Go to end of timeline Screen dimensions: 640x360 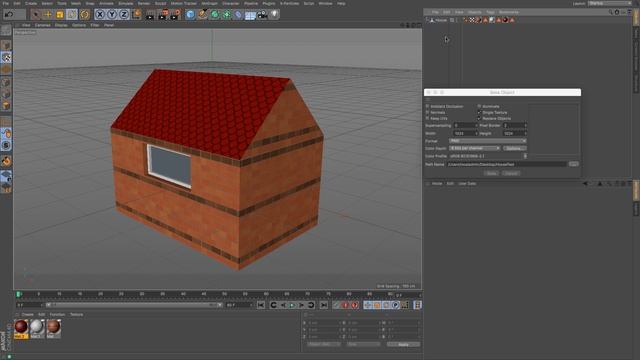(x=324, y=305)
